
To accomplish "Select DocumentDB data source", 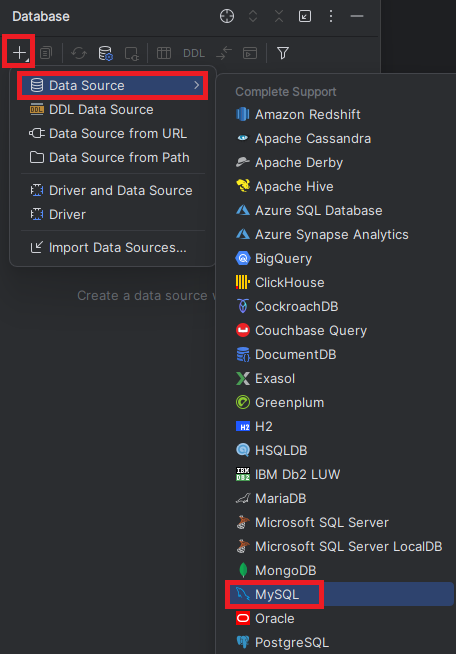I will [x=340, y=355].
